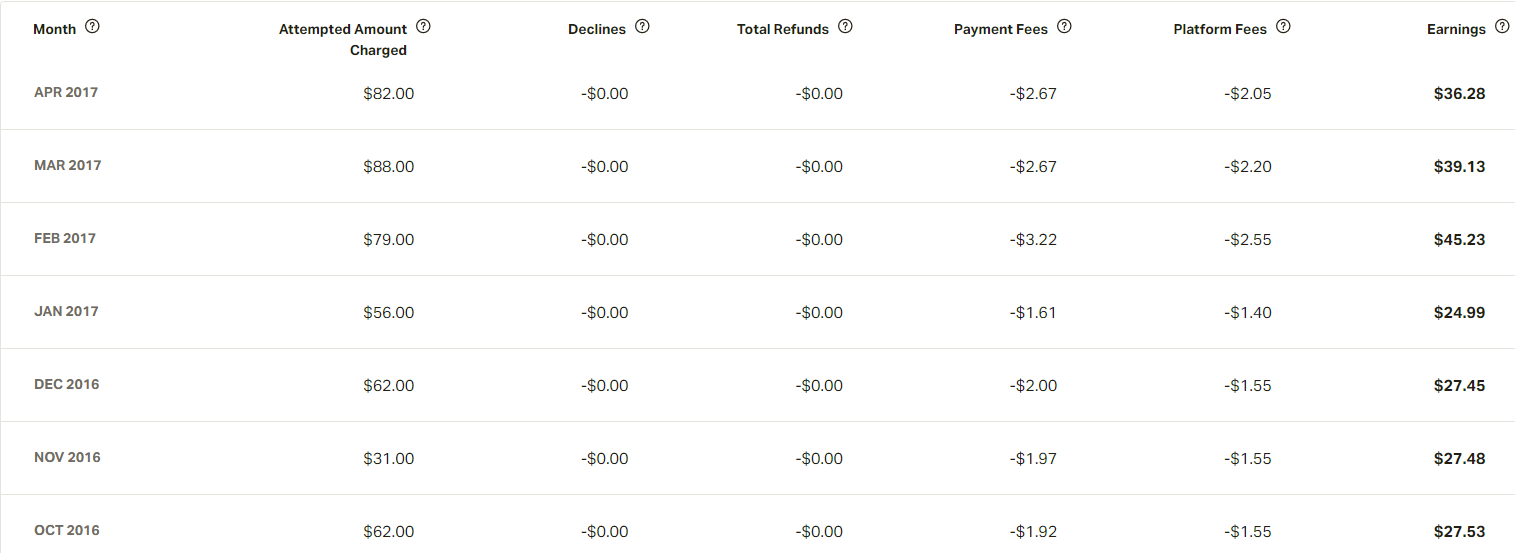Select the JAN 2017 month label
1515x553 pixels.
(66, 311)
